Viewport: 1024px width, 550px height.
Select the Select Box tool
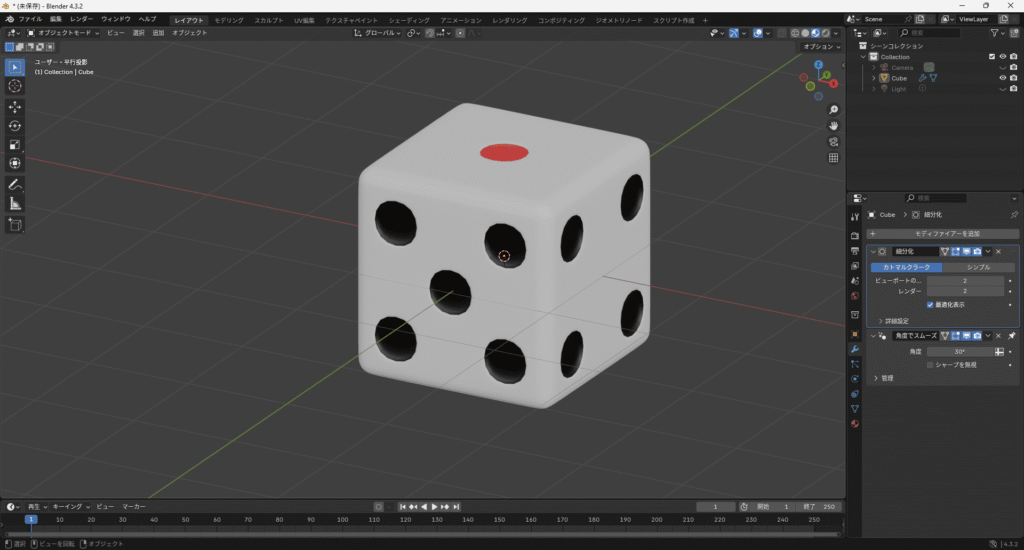pos(14,67)
